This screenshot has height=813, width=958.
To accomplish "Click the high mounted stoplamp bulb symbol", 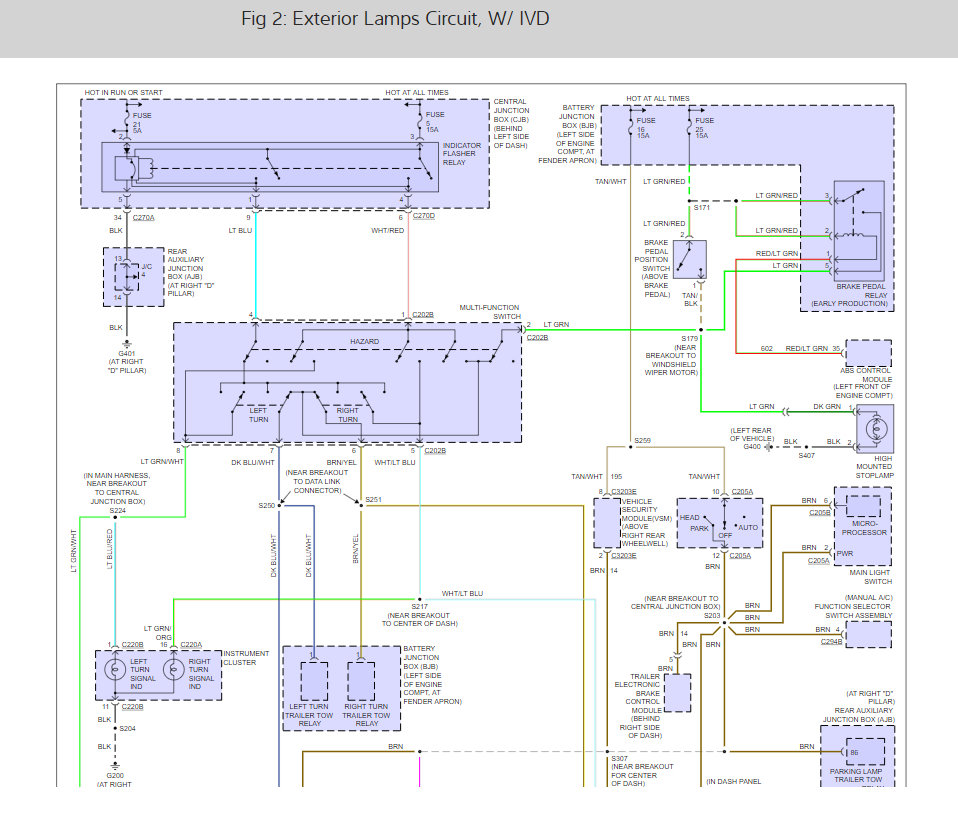I will [x=876, y=429].
